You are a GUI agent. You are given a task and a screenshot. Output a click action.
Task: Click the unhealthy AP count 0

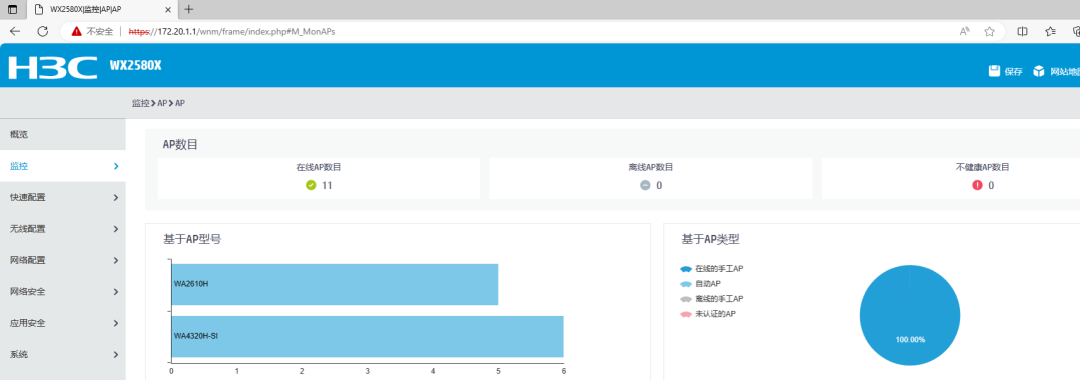coord(991,184)
